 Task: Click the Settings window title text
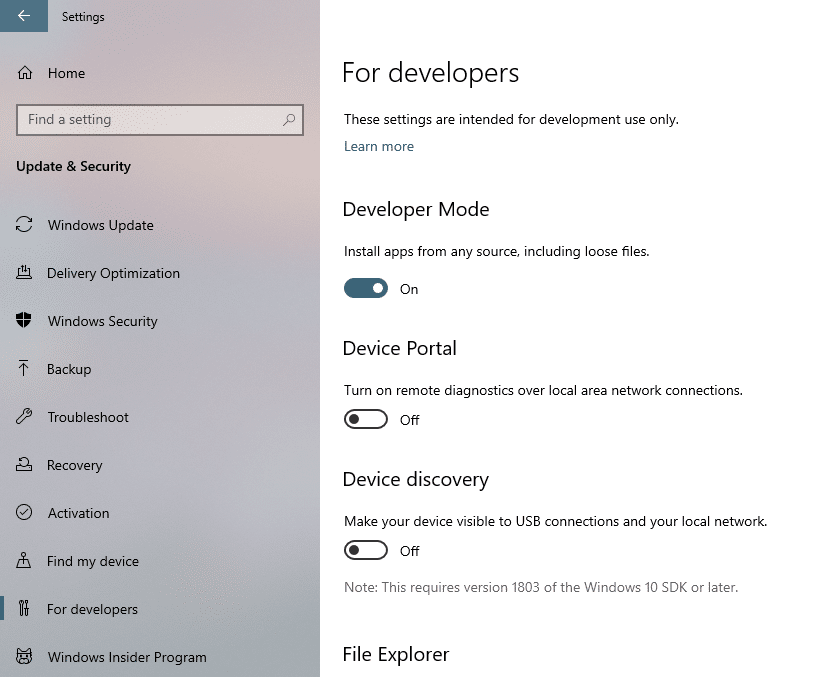point(83,17)
